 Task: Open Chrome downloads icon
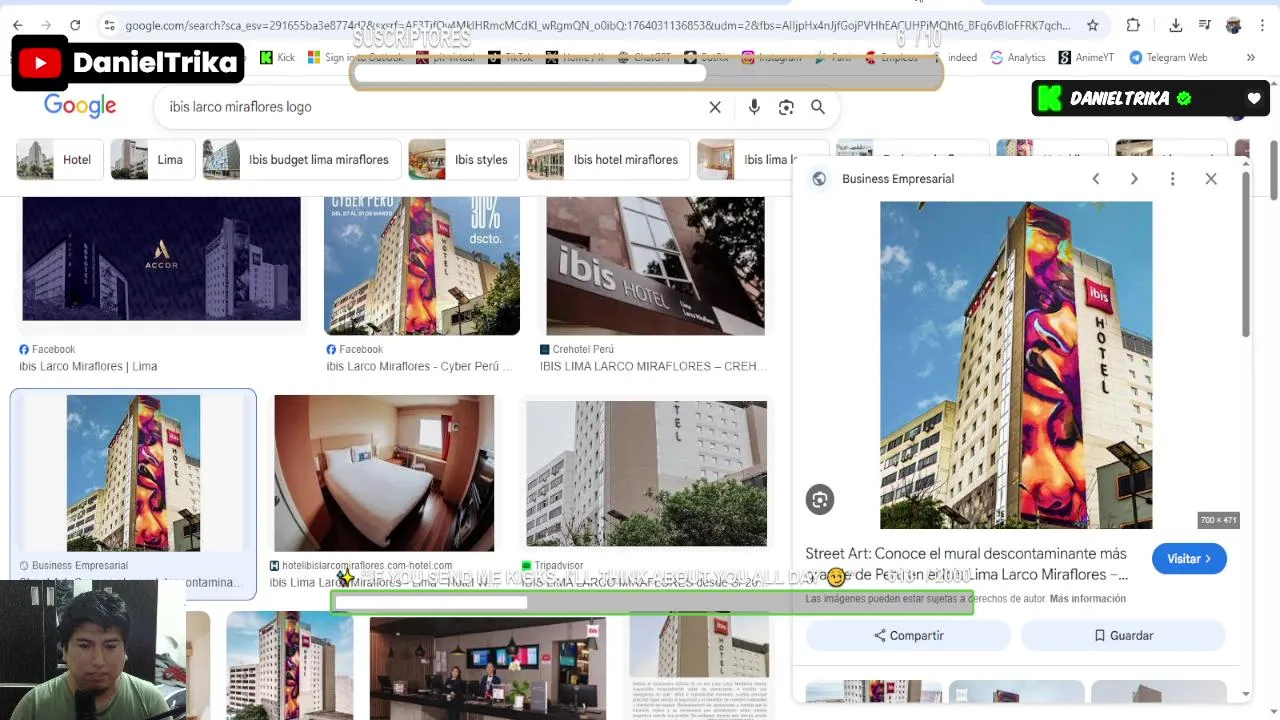pos(1176,25)
